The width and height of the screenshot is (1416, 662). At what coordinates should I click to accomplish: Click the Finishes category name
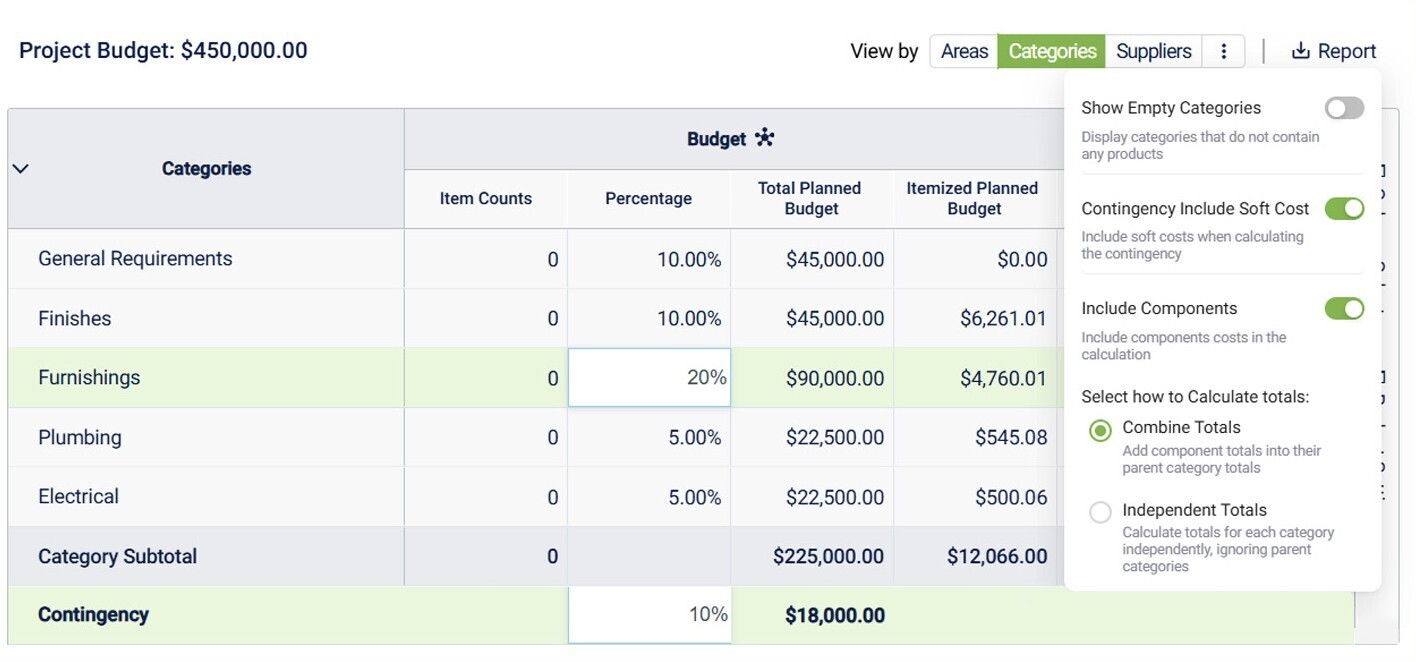pos(75,319)
